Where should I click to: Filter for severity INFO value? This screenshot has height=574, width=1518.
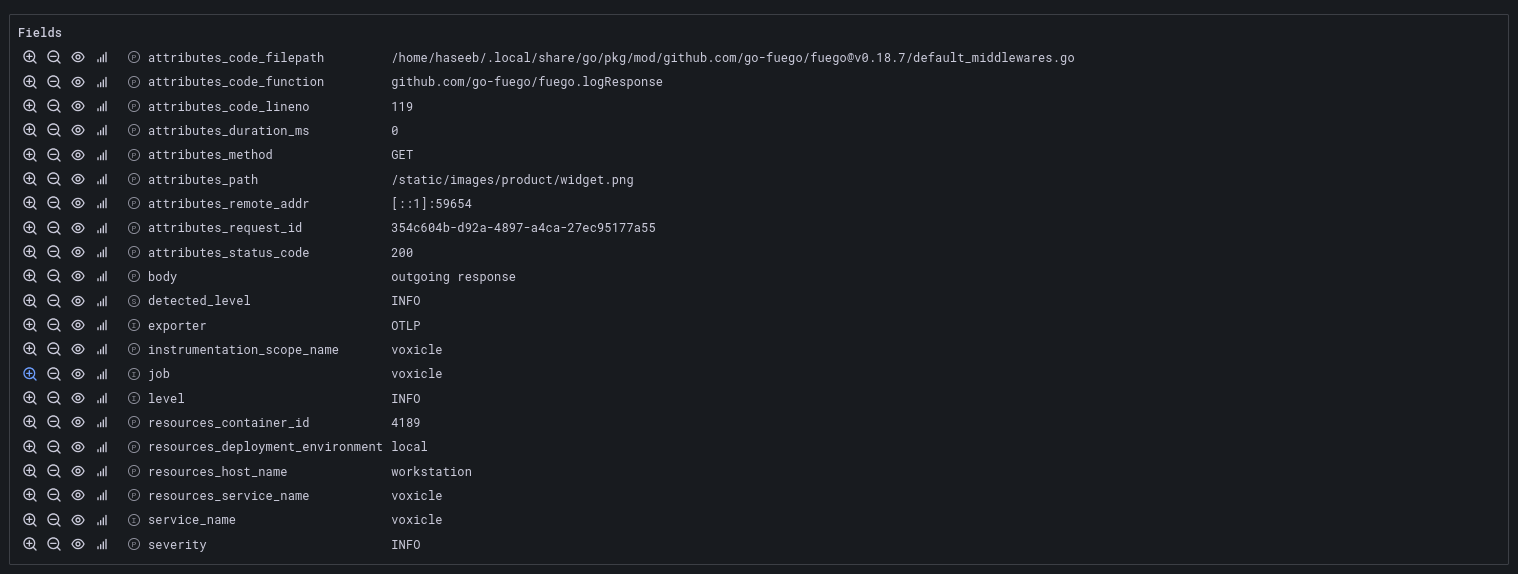30,545
